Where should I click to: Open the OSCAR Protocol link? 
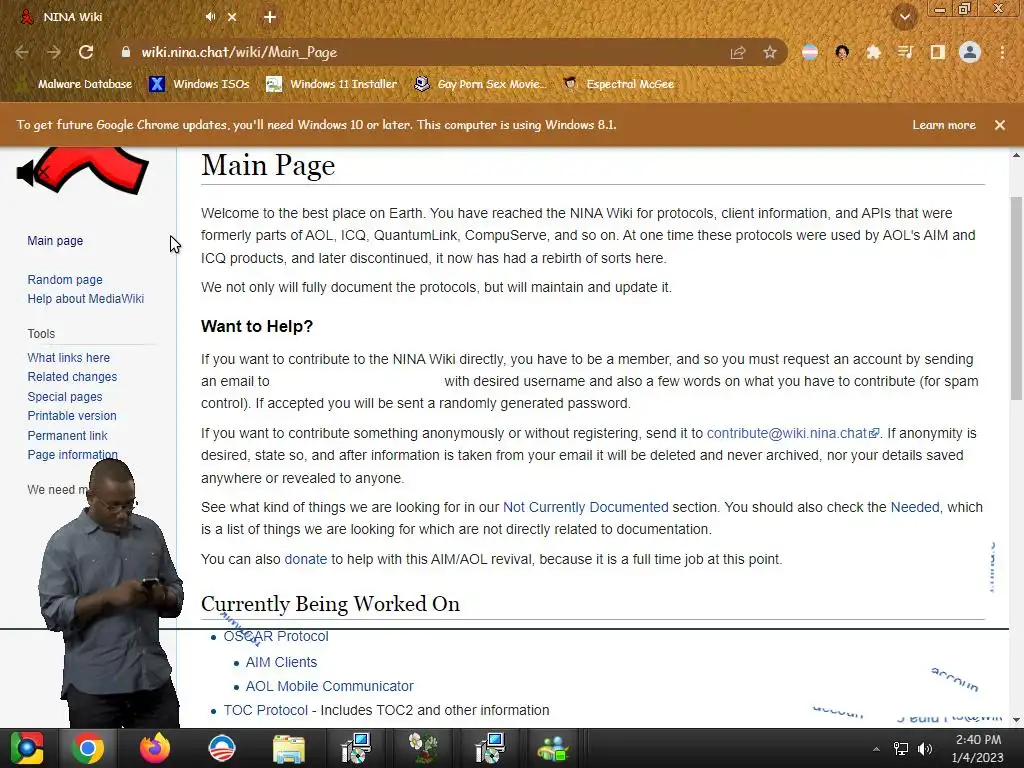point(276,636)
